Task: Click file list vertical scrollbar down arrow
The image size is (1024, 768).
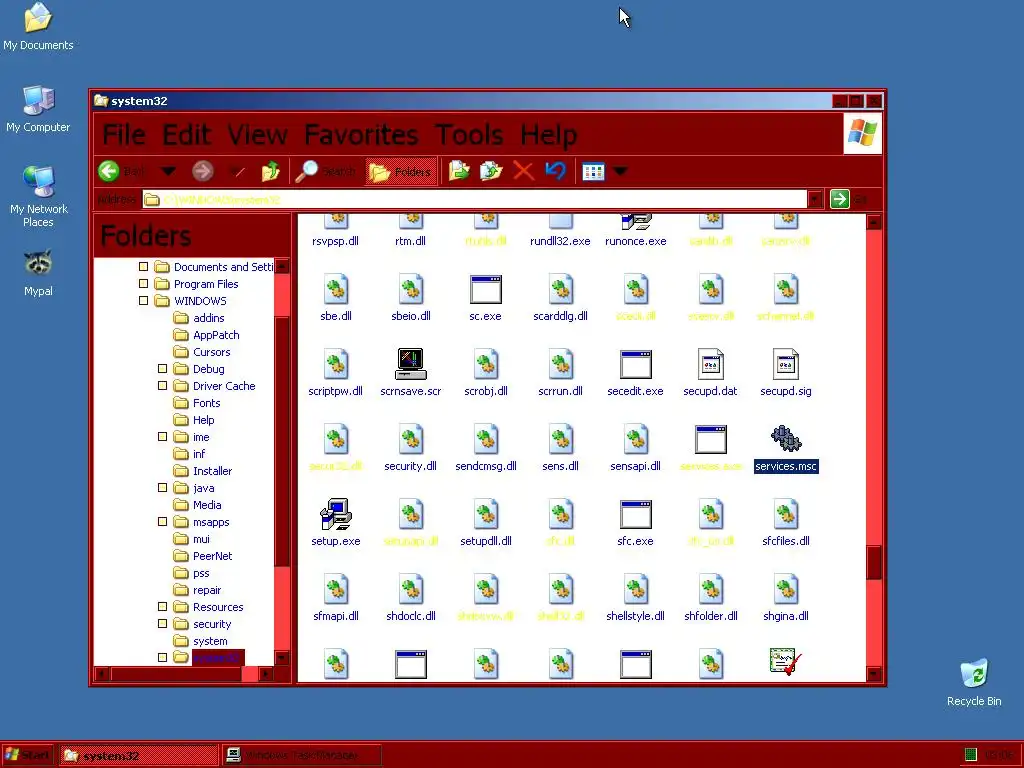Action: point(874,673)
